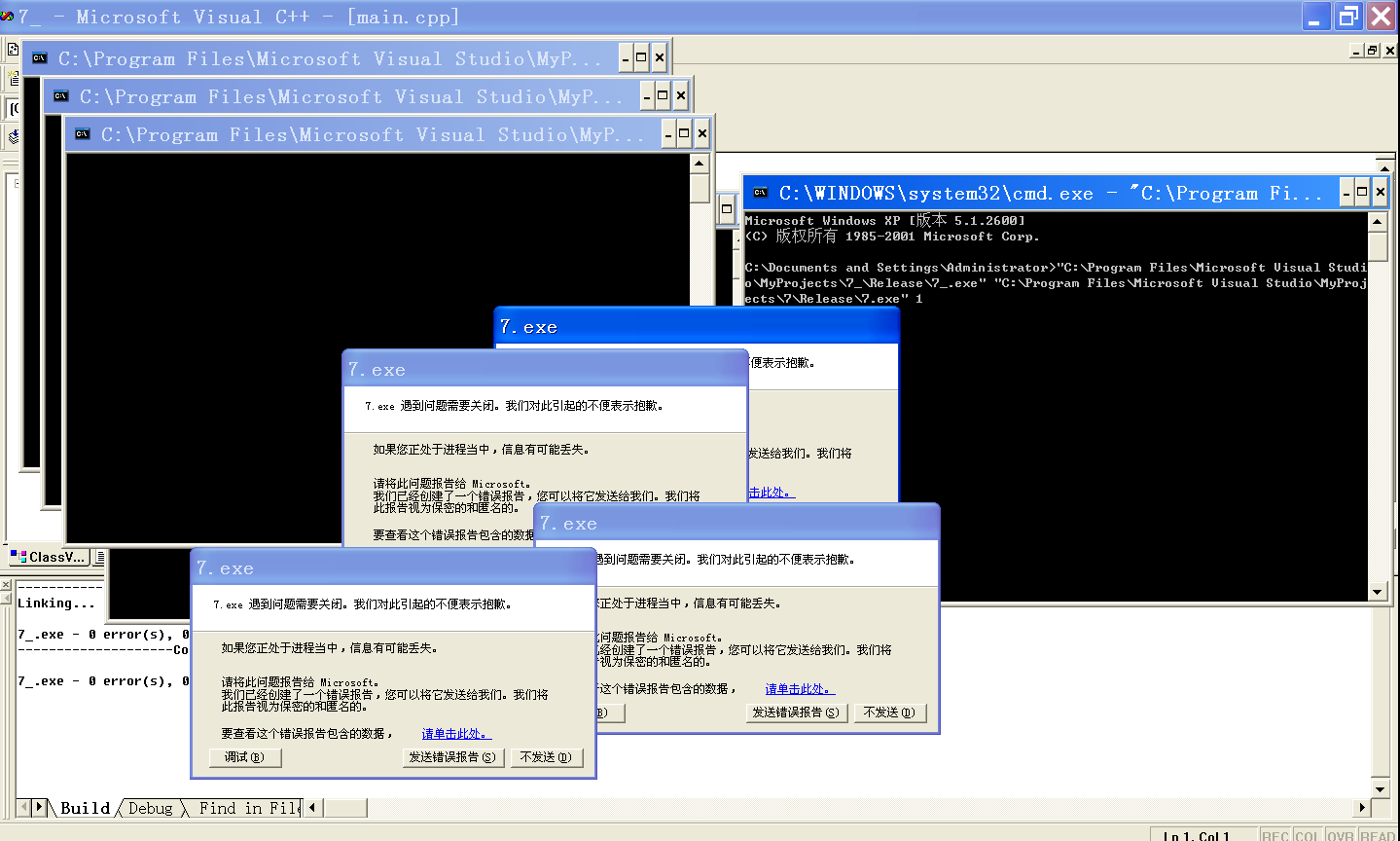Open the 请单击此处 link in the frontmost dialog
1400x841 pixels.
(x=455, y=734)
